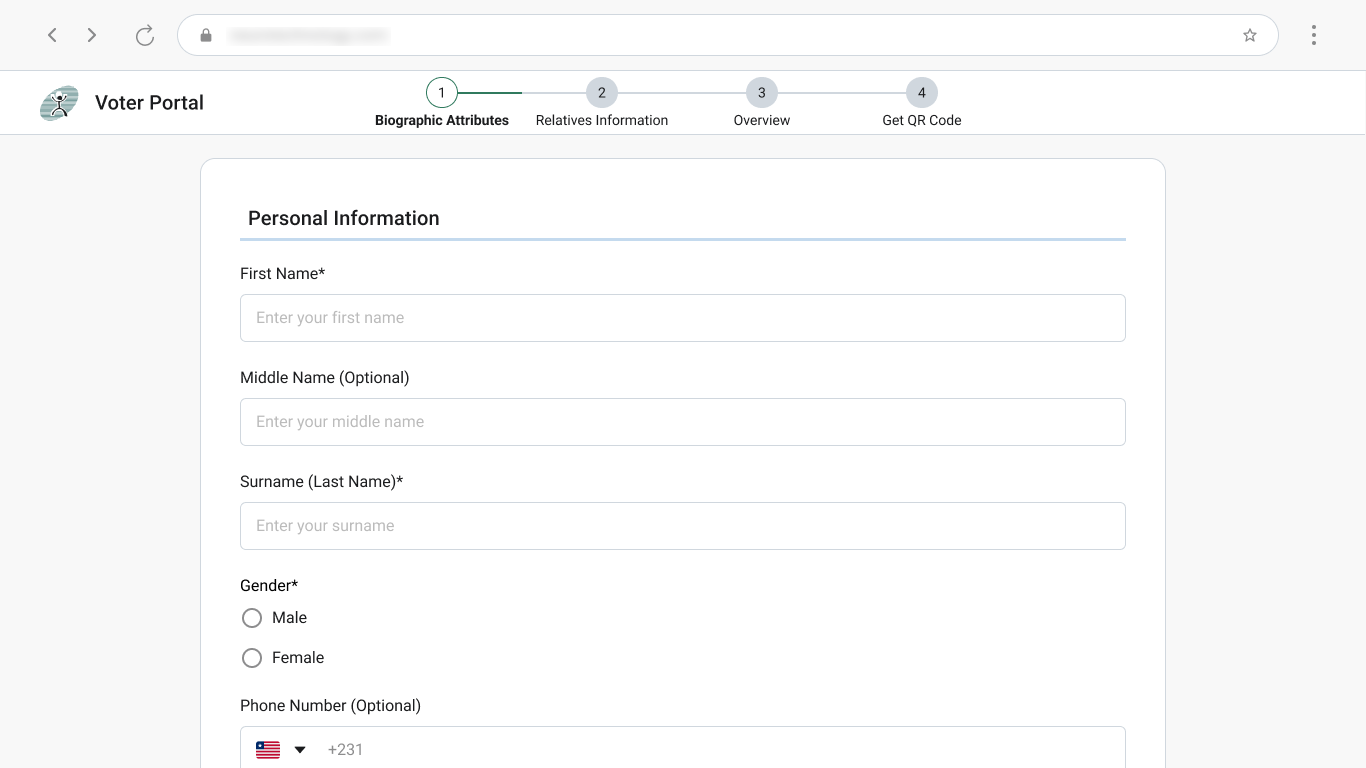Jump to step 3 Overview
Viewport: 1366px width, 768px height.
[x=762, y=93]
